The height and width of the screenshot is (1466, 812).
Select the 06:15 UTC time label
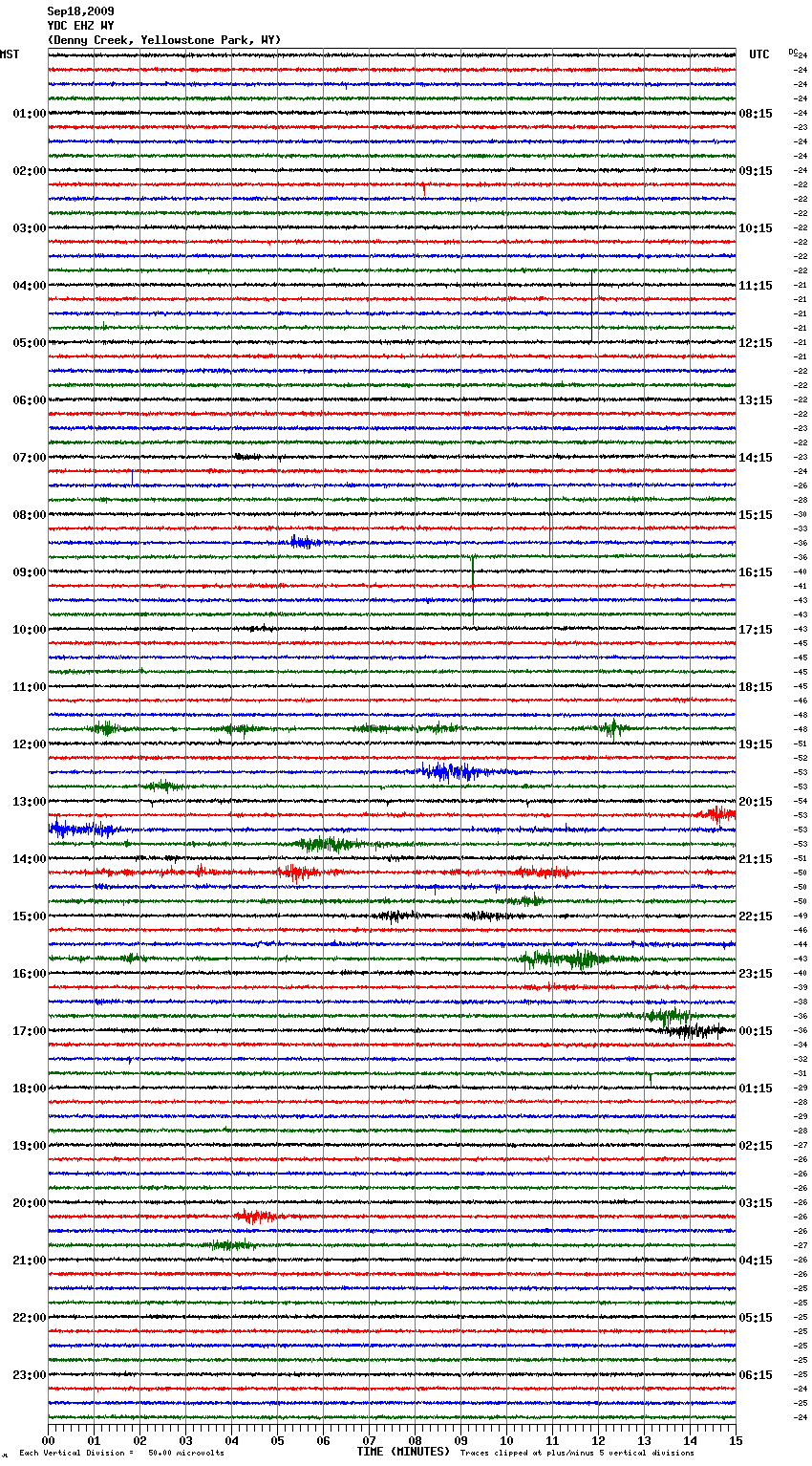click(756, 1375)
